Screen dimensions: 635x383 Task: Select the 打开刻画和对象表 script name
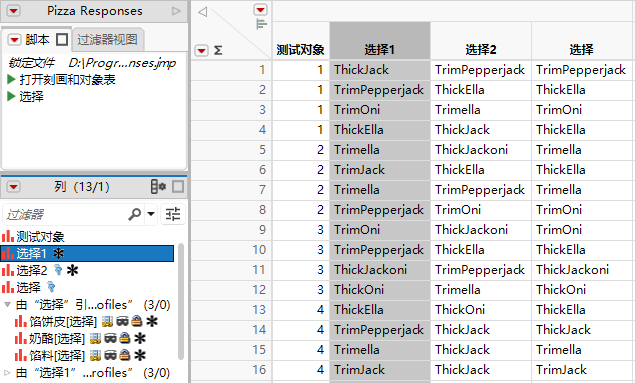[67, 79]
